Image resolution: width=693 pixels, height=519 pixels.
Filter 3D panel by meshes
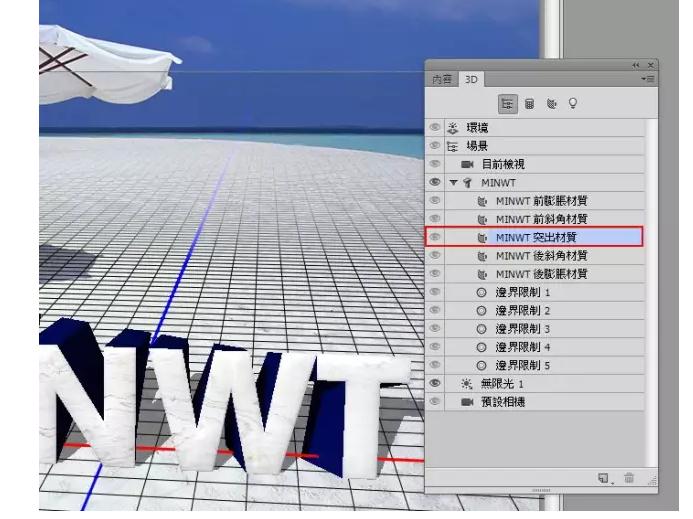pos(529,104)
